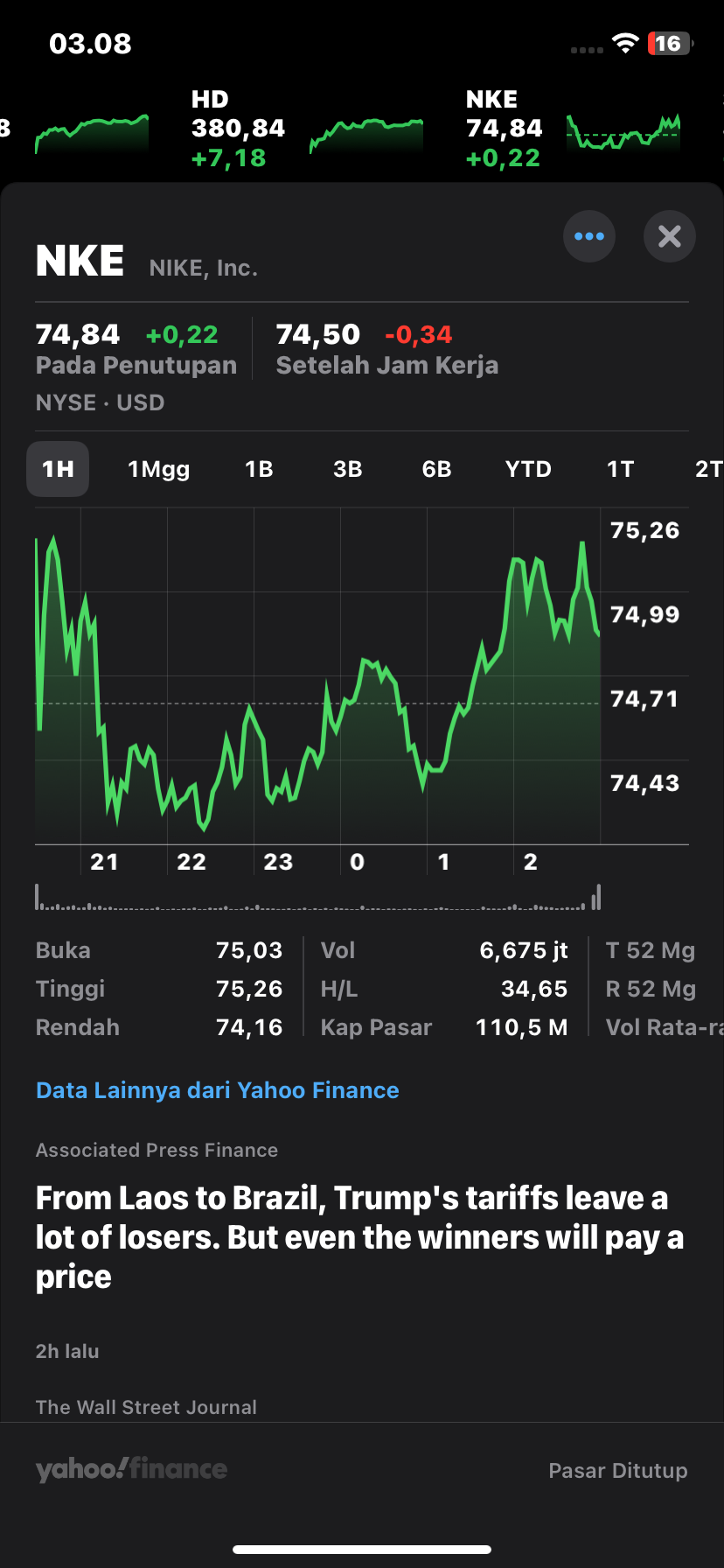Select the 3B chart range
Screen dimensions: 724x1568
click(348, 469)
